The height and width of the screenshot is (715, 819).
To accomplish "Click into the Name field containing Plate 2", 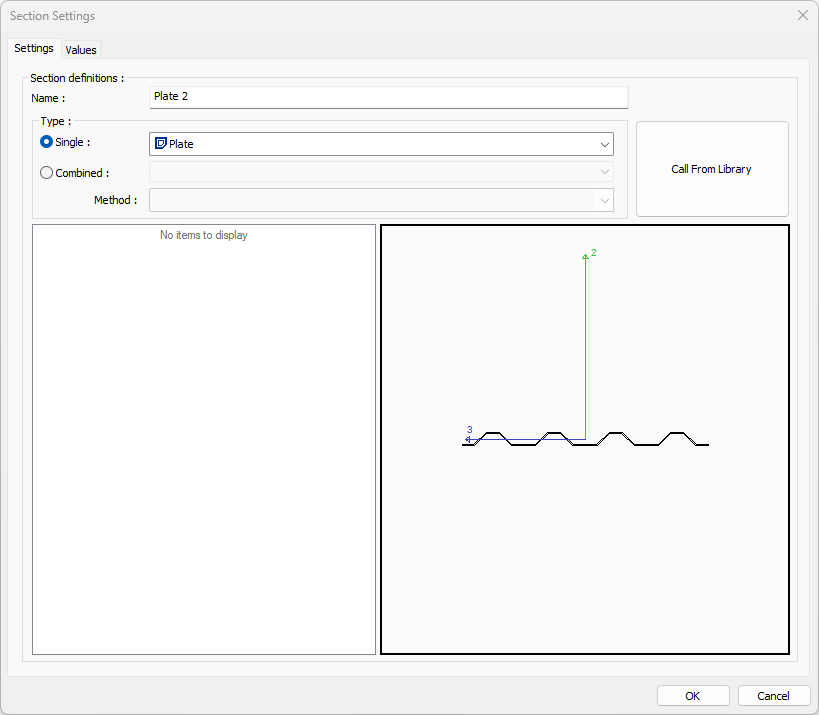I will coord(388,97).
